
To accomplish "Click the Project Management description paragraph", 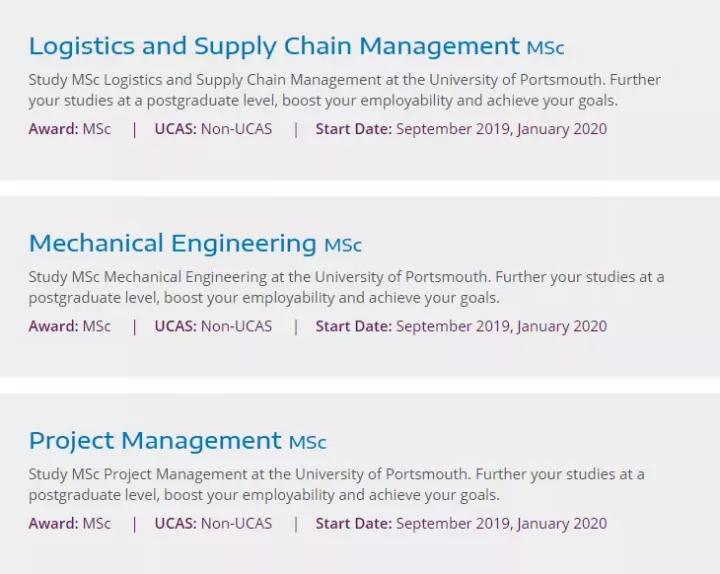I will coord(336,484).
